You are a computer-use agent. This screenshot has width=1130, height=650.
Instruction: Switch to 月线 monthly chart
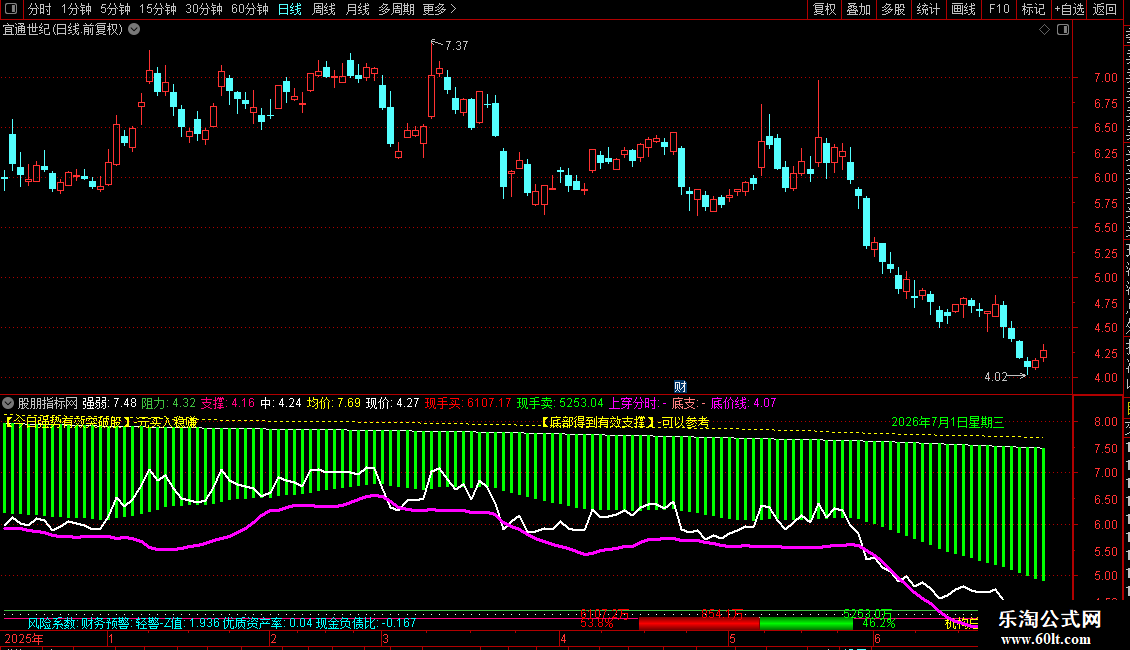tap(357, 9)
